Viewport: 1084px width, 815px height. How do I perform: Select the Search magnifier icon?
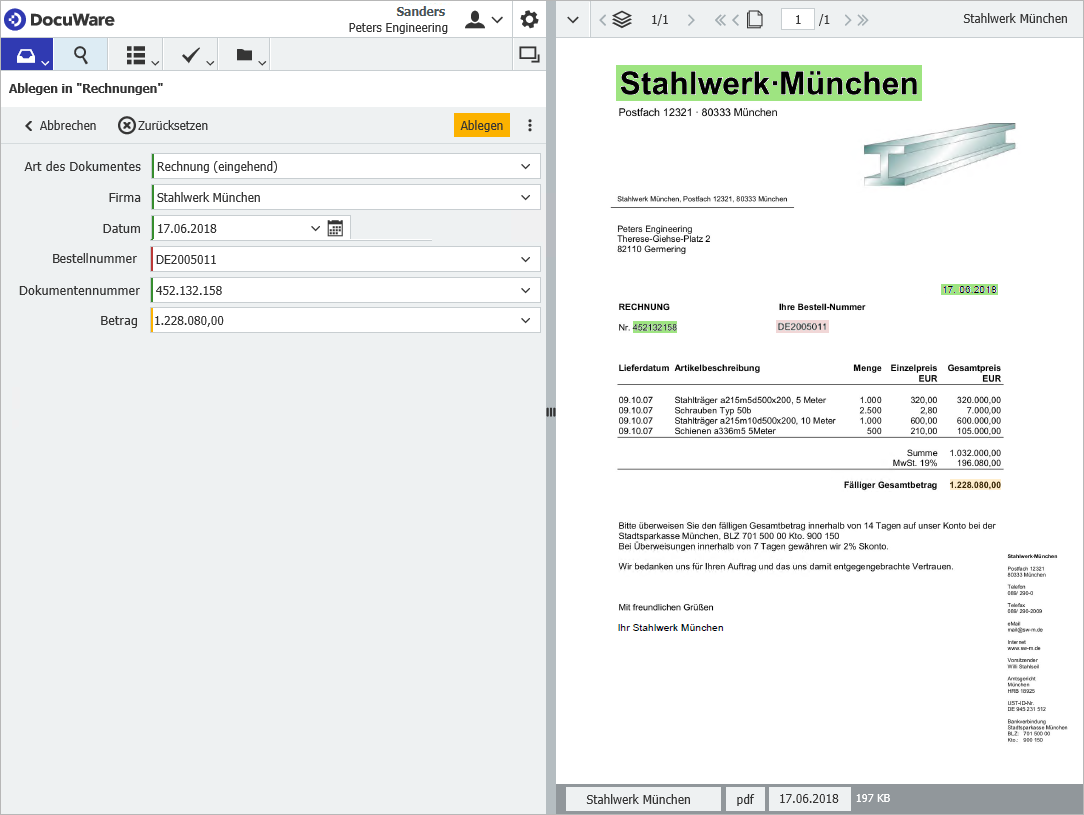(x=79, y=54)
